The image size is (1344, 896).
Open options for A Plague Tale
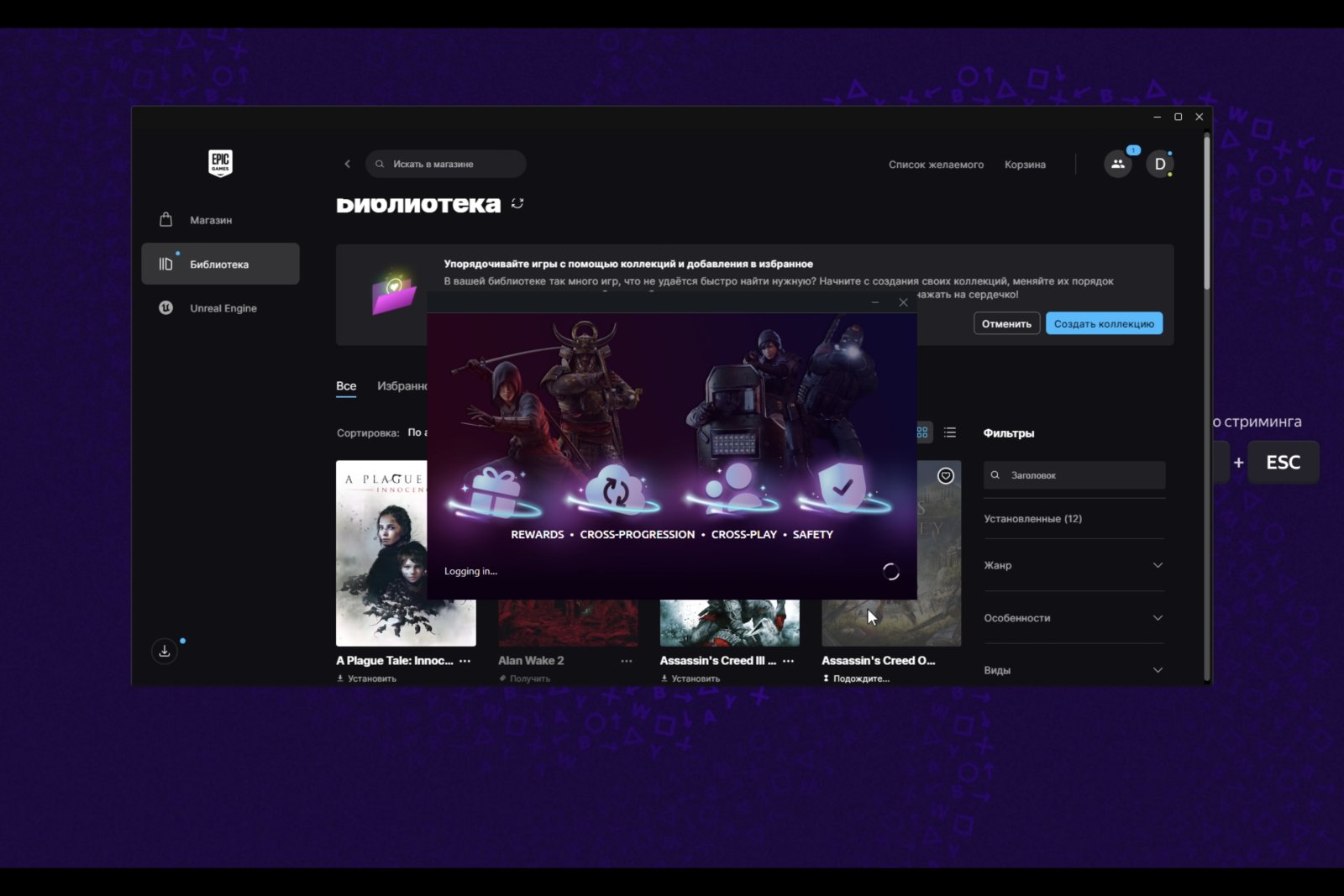465,661
